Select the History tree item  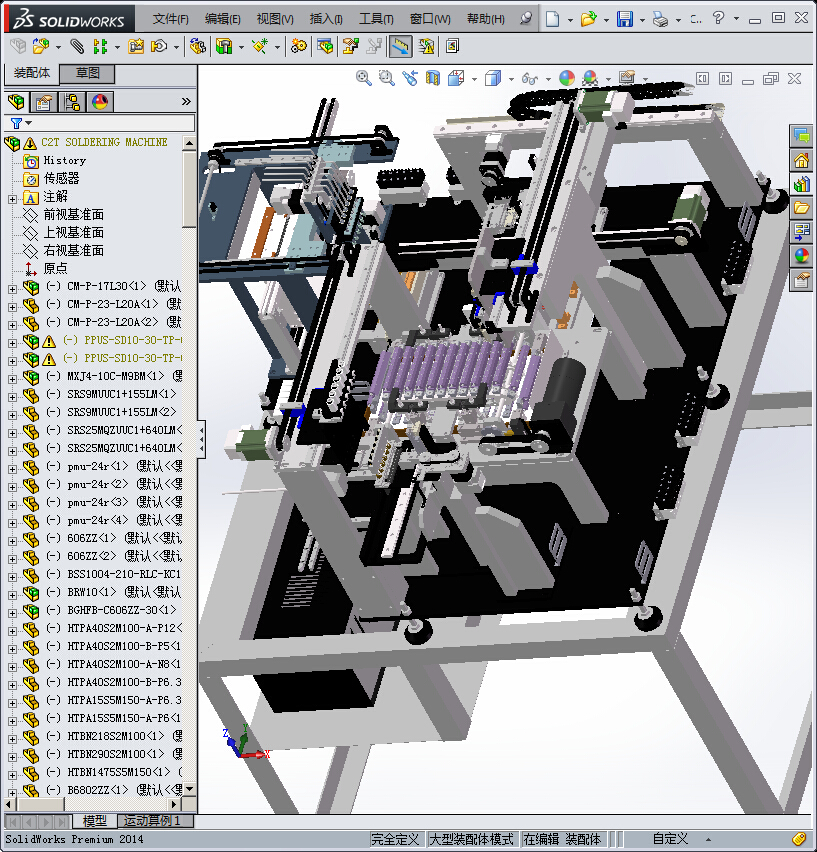tap(65, 160)
